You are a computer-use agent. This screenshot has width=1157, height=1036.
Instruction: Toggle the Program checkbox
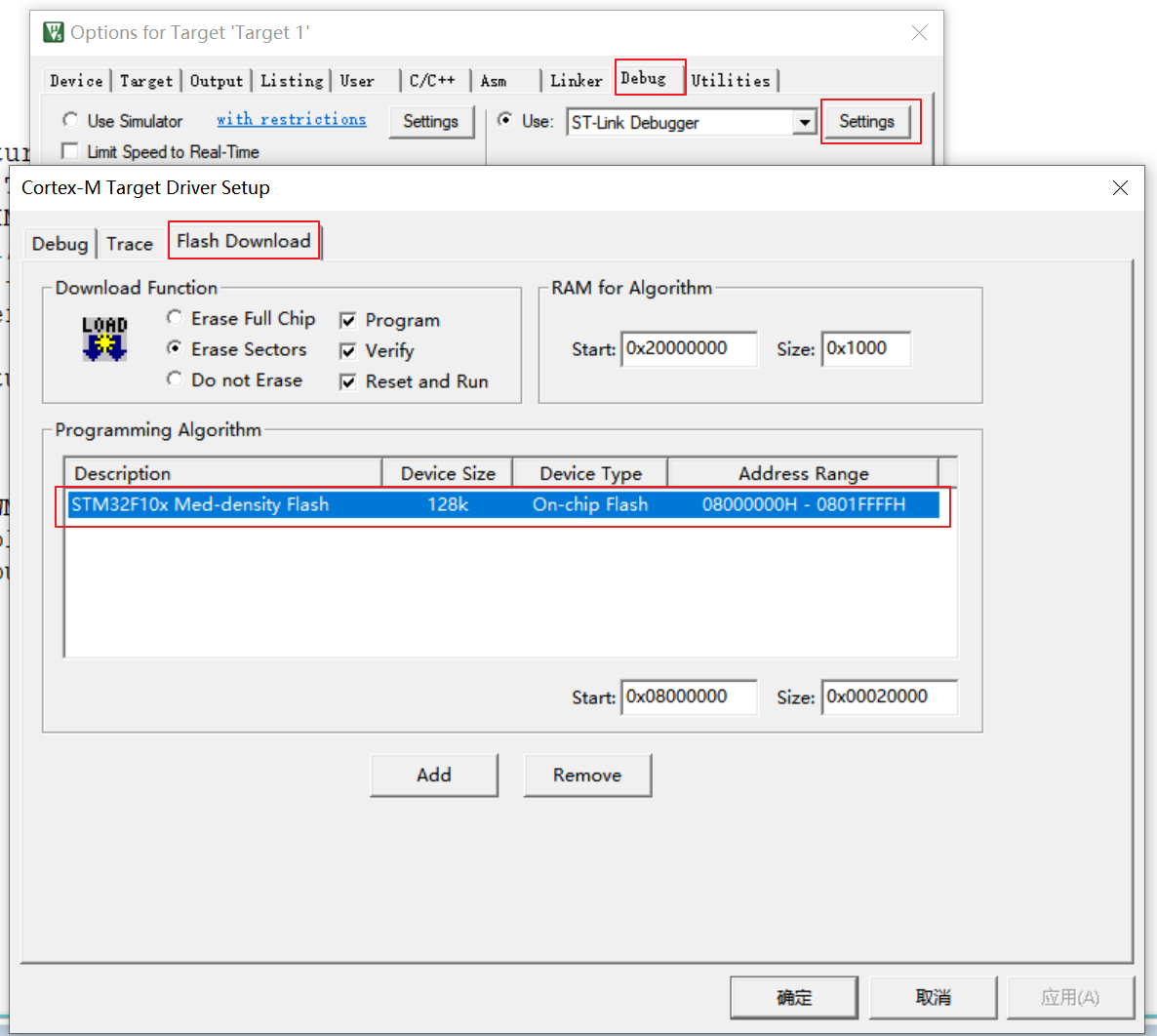348,321
